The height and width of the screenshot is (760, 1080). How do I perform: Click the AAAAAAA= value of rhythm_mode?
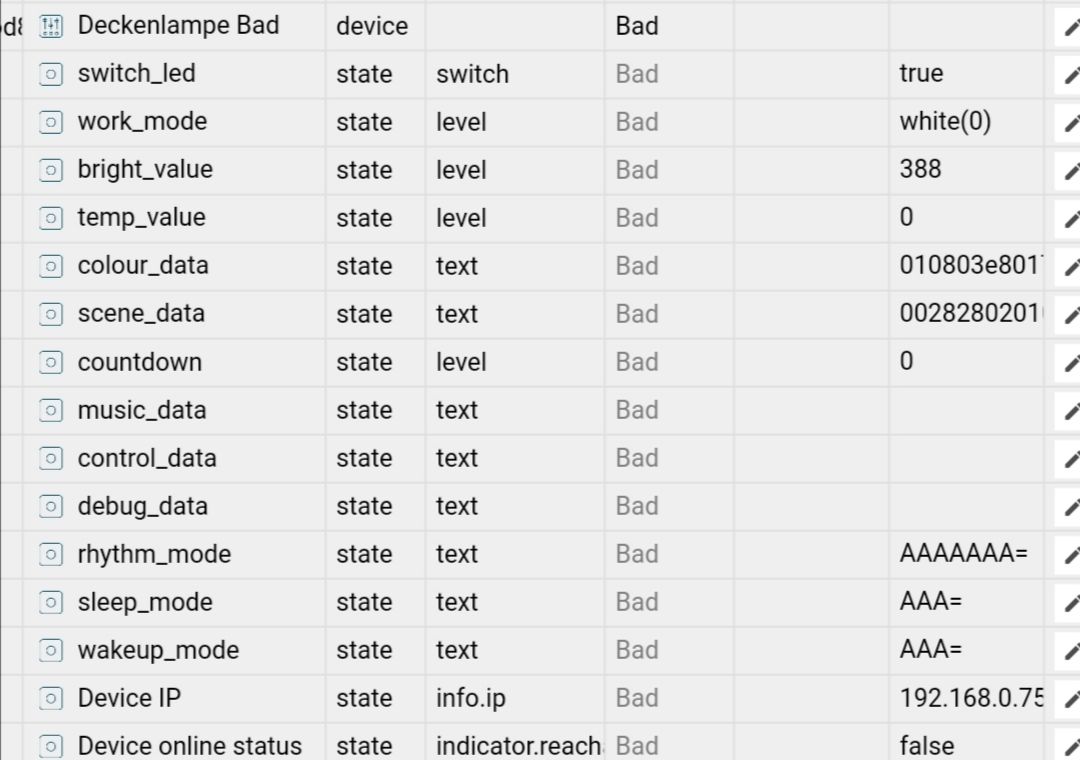coord(964,553)
